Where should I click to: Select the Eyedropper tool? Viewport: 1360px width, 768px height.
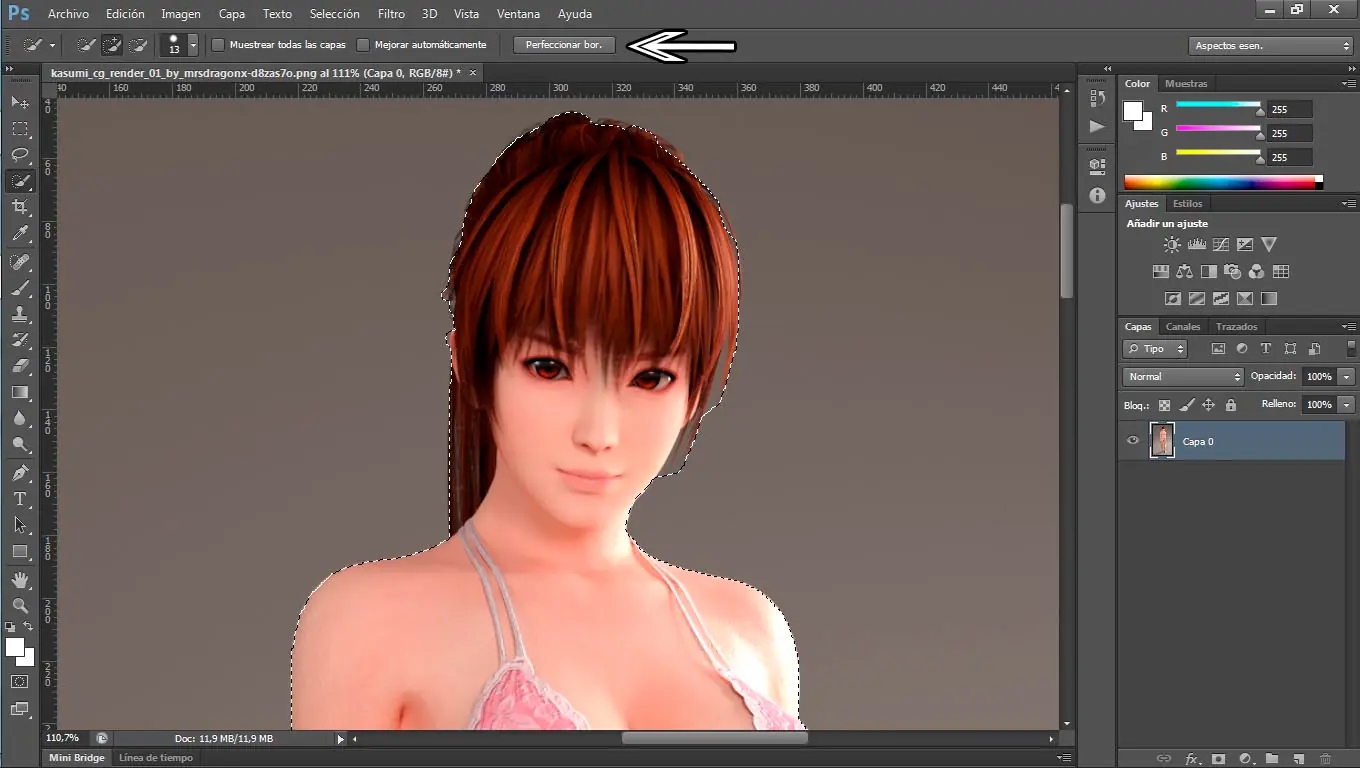pos(20,233)
